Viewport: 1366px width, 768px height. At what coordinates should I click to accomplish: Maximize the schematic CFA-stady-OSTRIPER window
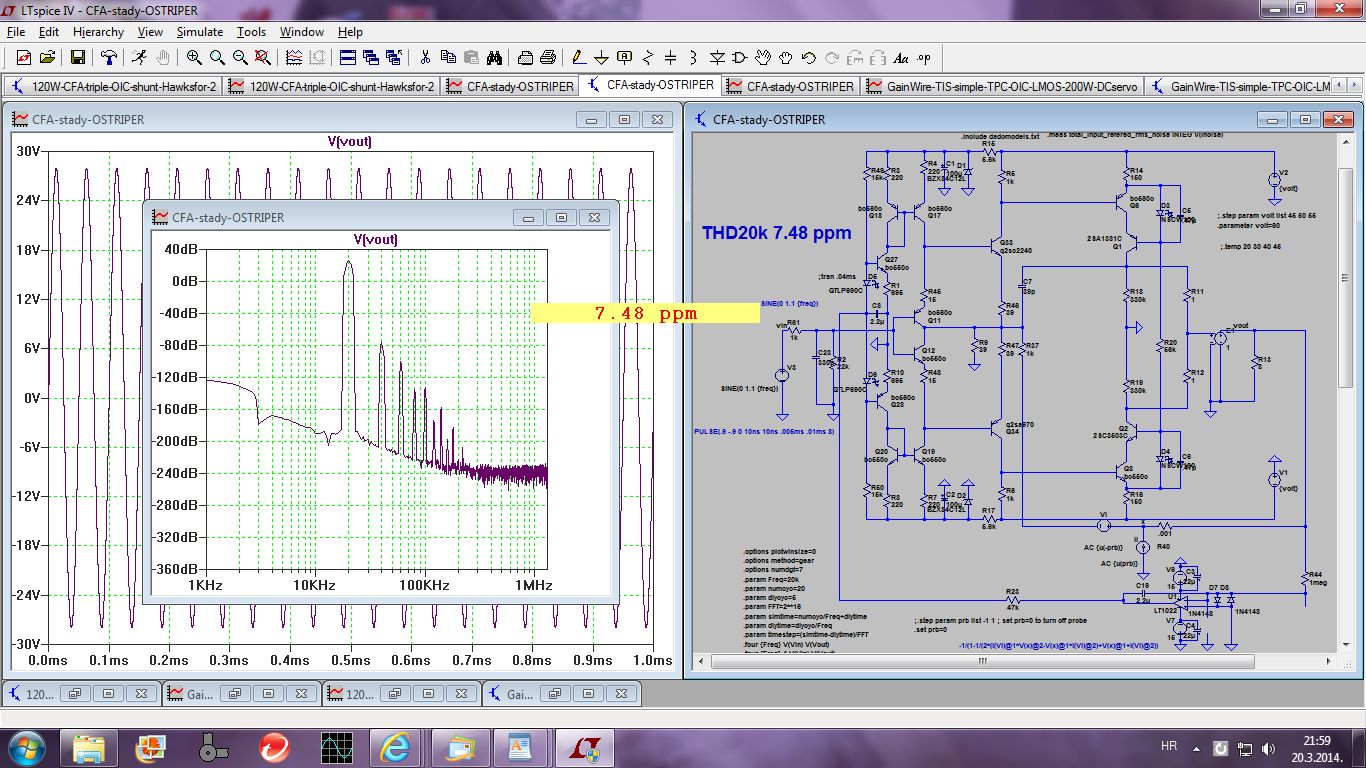[1306, 119]
